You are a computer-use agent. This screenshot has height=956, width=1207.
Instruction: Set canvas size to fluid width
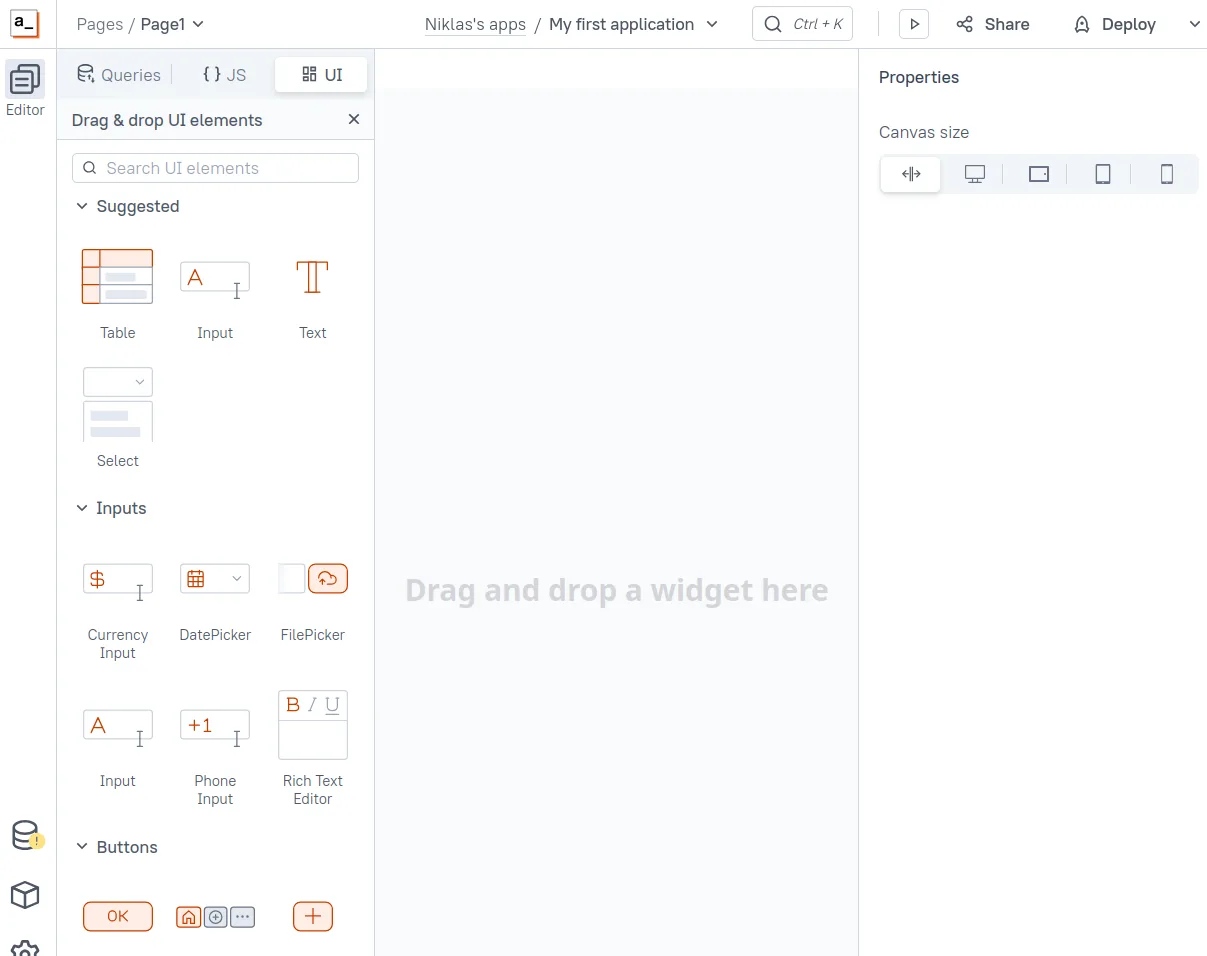(x=910, y=174)
